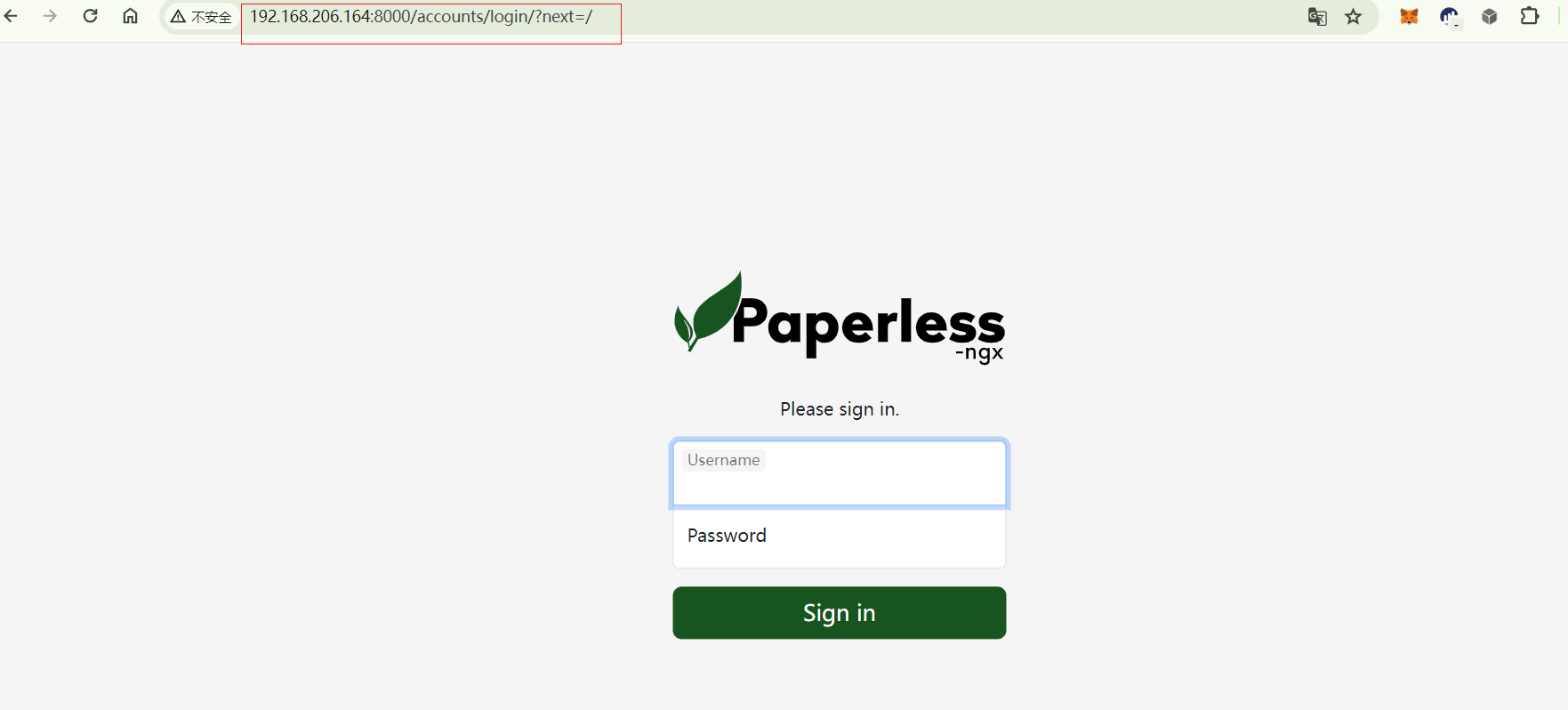Open the MetaMask fox extension
1568x710 pixels.
[x=1409, y=16]
